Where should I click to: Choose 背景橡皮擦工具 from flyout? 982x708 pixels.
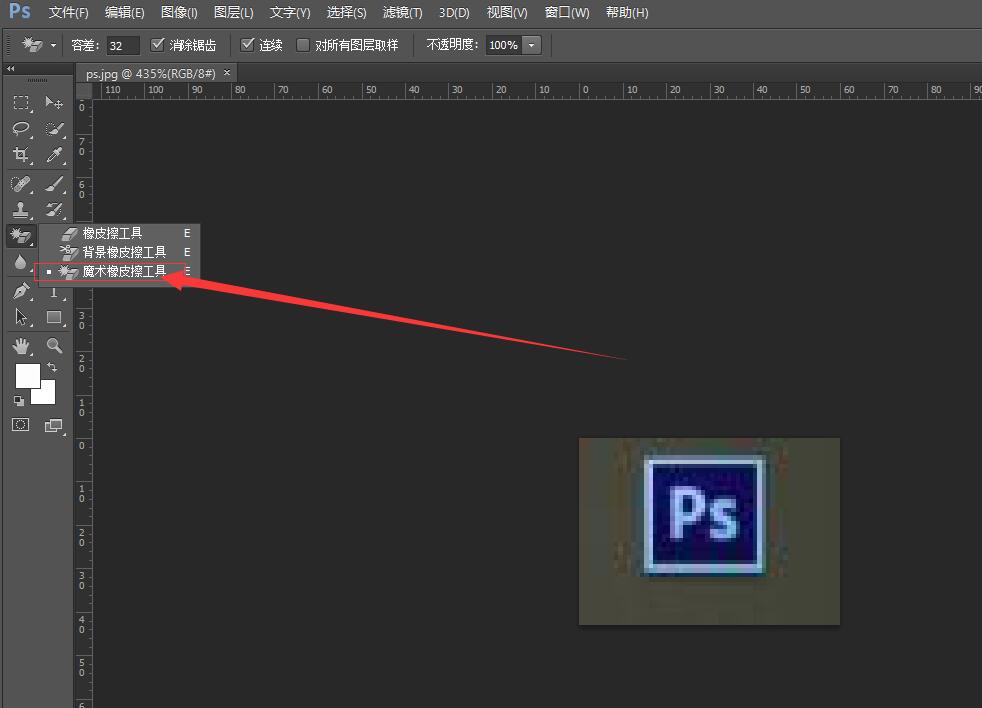click(120, 252)
